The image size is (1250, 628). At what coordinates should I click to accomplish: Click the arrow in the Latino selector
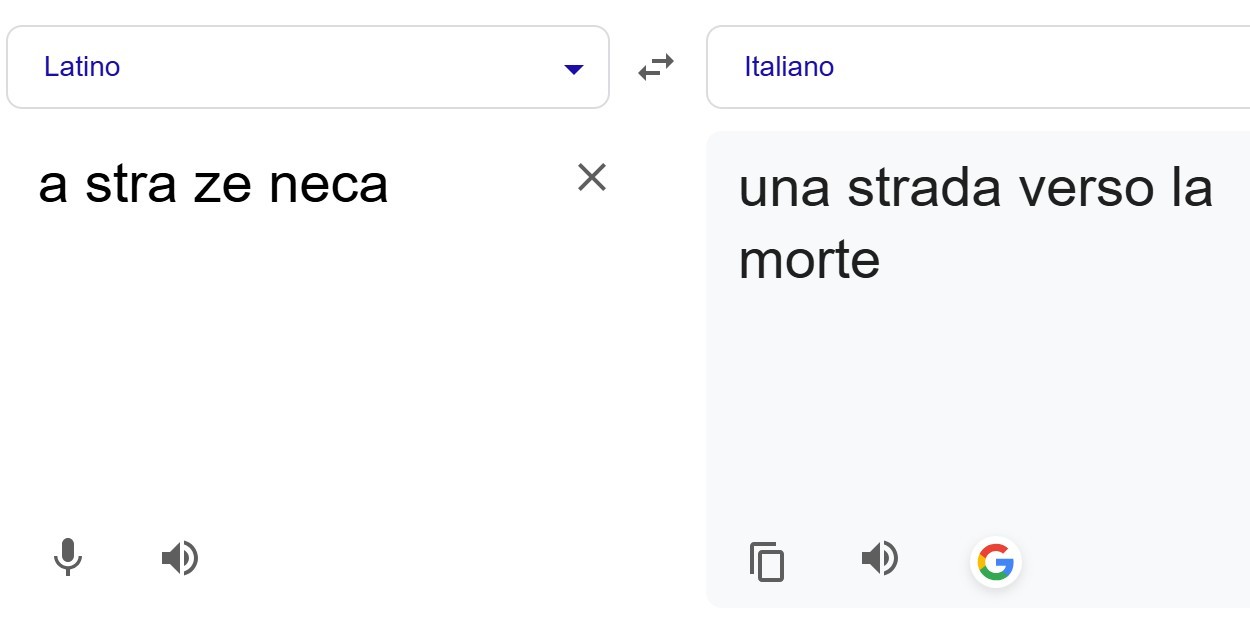[x=573, y=69]
